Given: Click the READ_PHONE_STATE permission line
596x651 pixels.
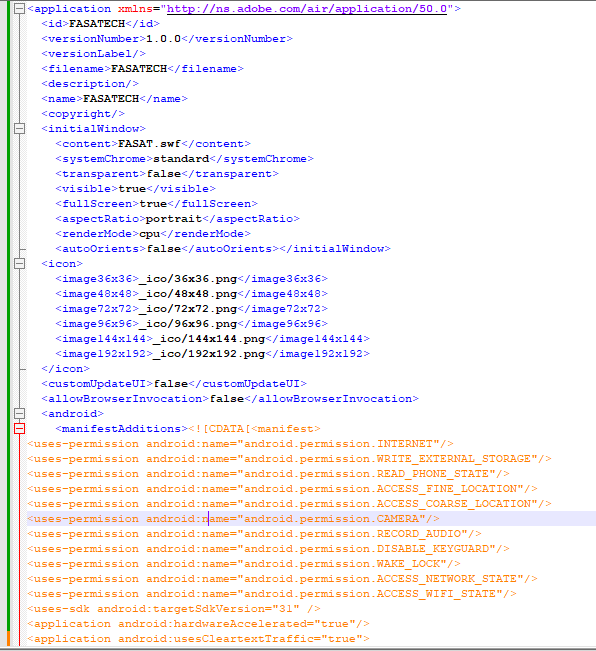Looking at the screenshot, I should tap(269, 474).
